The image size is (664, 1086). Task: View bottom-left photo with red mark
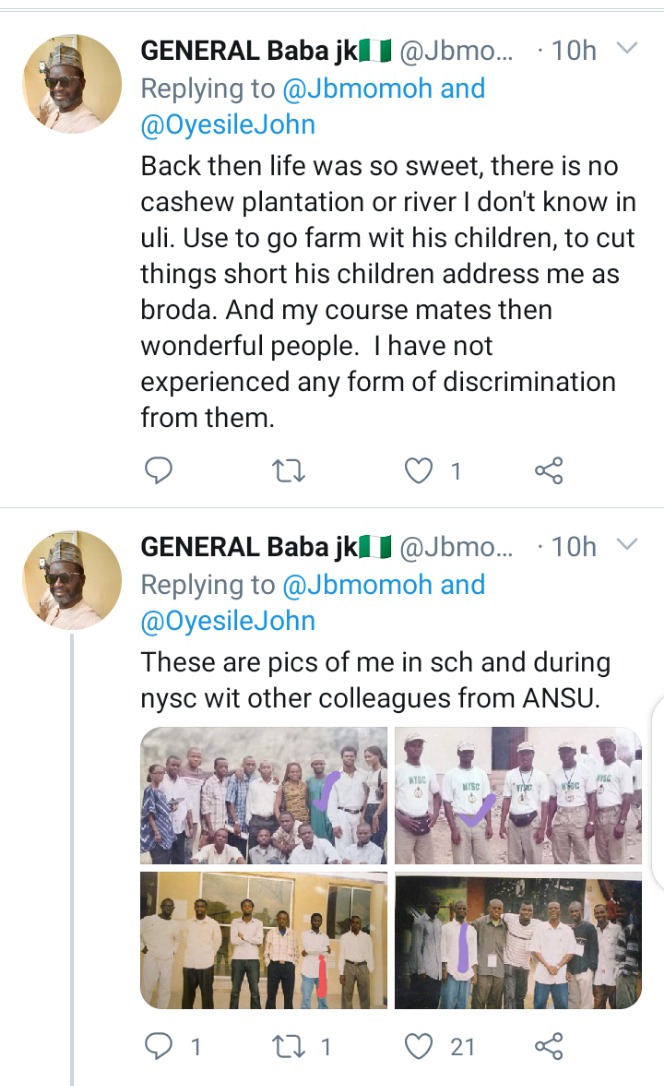264,940
